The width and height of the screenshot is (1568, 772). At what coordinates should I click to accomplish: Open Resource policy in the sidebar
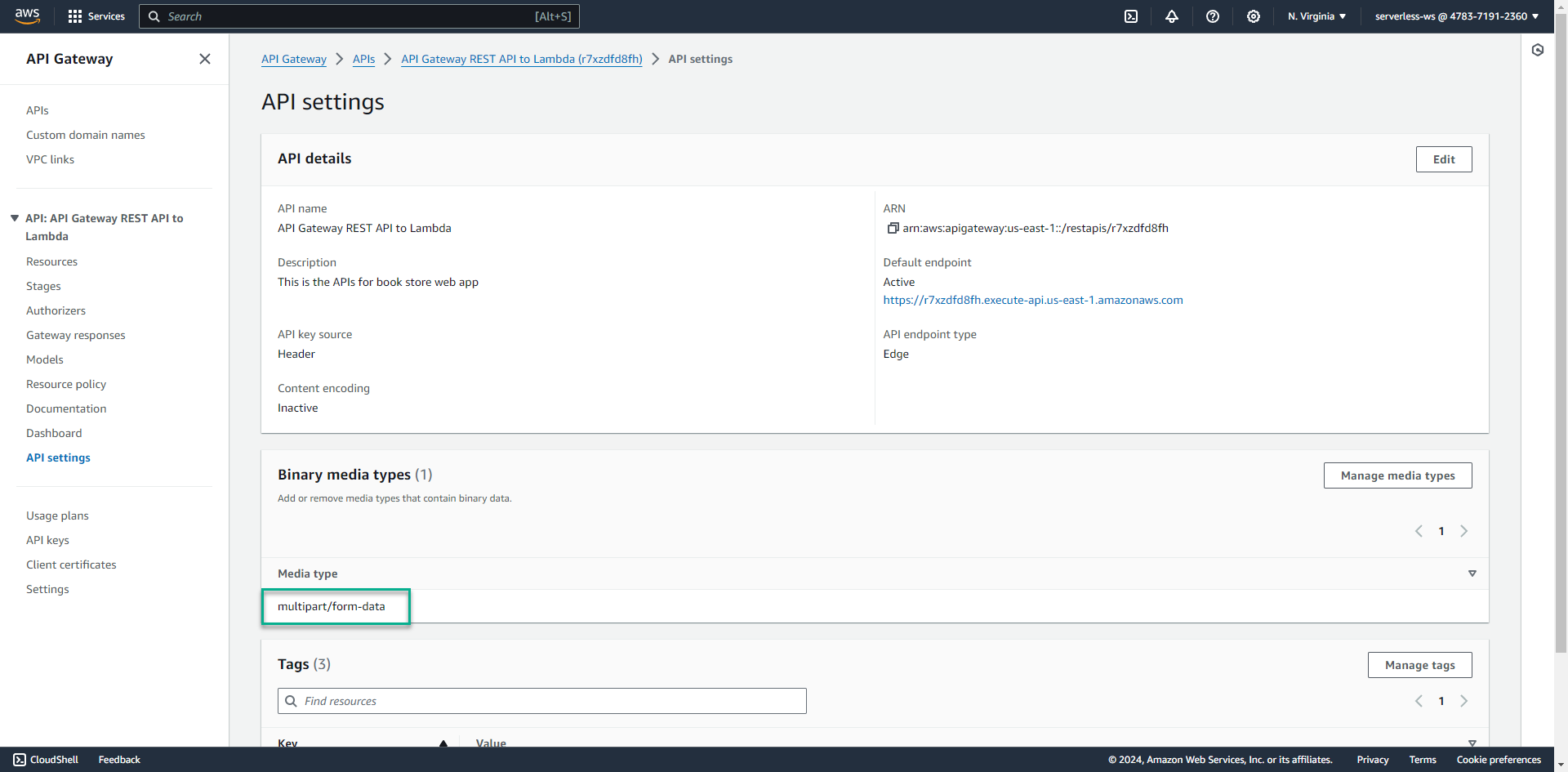[66, 384]
